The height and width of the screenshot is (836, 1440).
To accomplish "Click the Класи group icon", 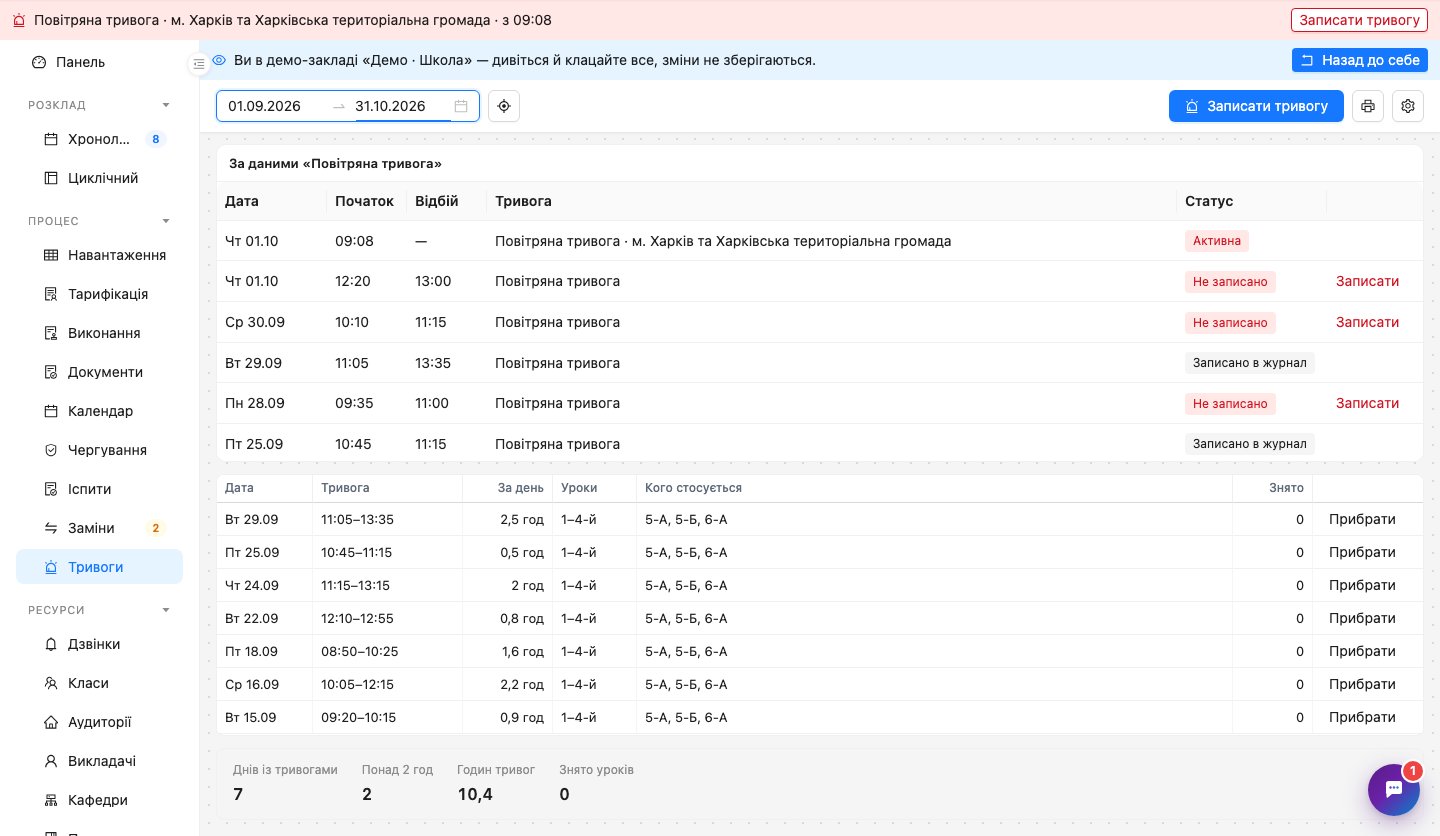I will tap(51, 683).
